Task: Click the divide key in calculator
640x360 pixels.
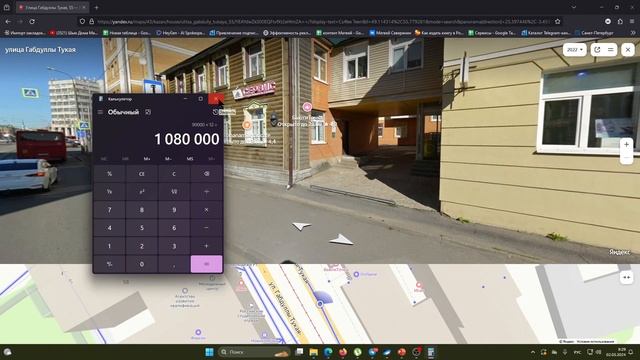Action: tap(207, 191)
